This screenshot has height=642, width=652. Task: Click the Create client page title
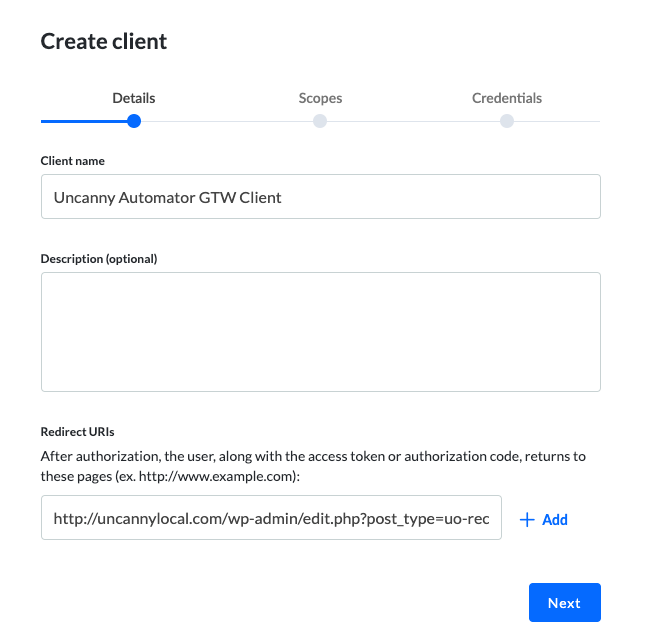(x=104, y=41)
